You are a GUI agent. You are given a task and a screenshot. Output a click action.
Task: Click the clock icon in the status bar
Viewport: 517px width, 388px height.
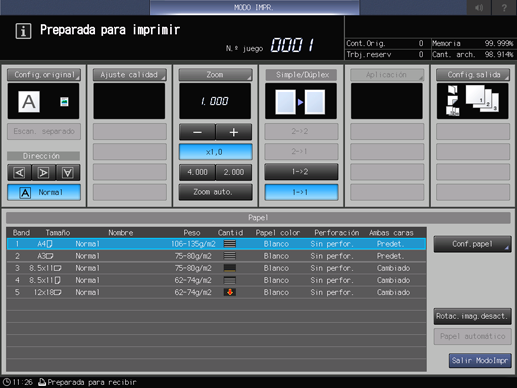(x=7, y=382)
